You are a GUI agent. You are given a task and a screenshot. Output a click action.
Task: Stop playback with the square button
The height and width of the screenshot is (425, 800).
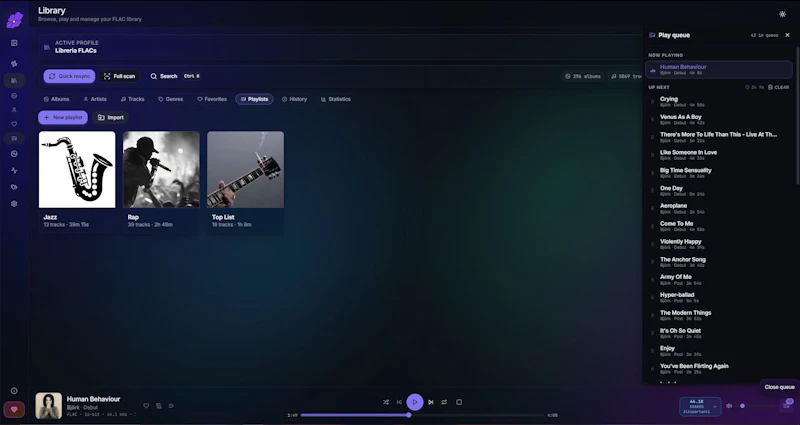[459, 402]
